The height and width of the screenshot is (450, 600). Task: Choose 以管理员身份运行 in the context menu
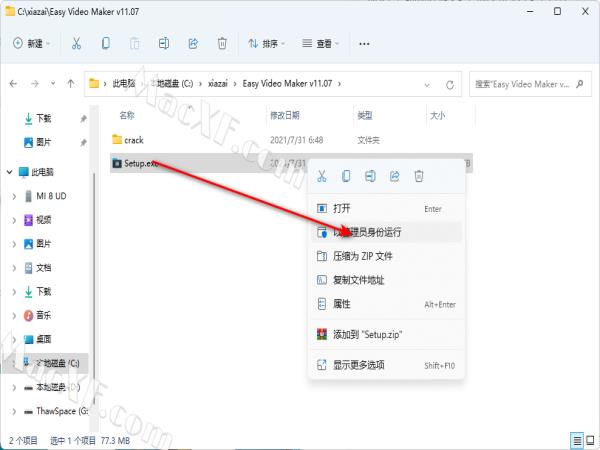point(386,232)
